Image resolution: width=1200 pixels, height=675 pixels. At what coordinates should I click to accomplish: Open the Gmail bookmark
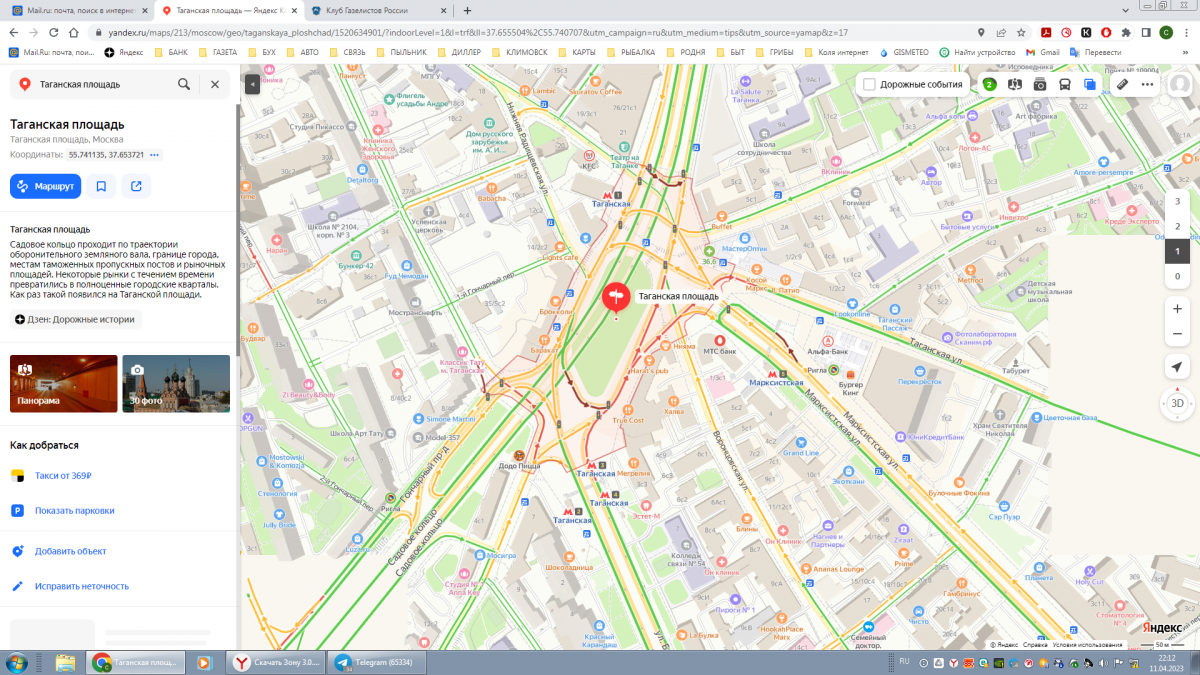(x=1042, y=52)
